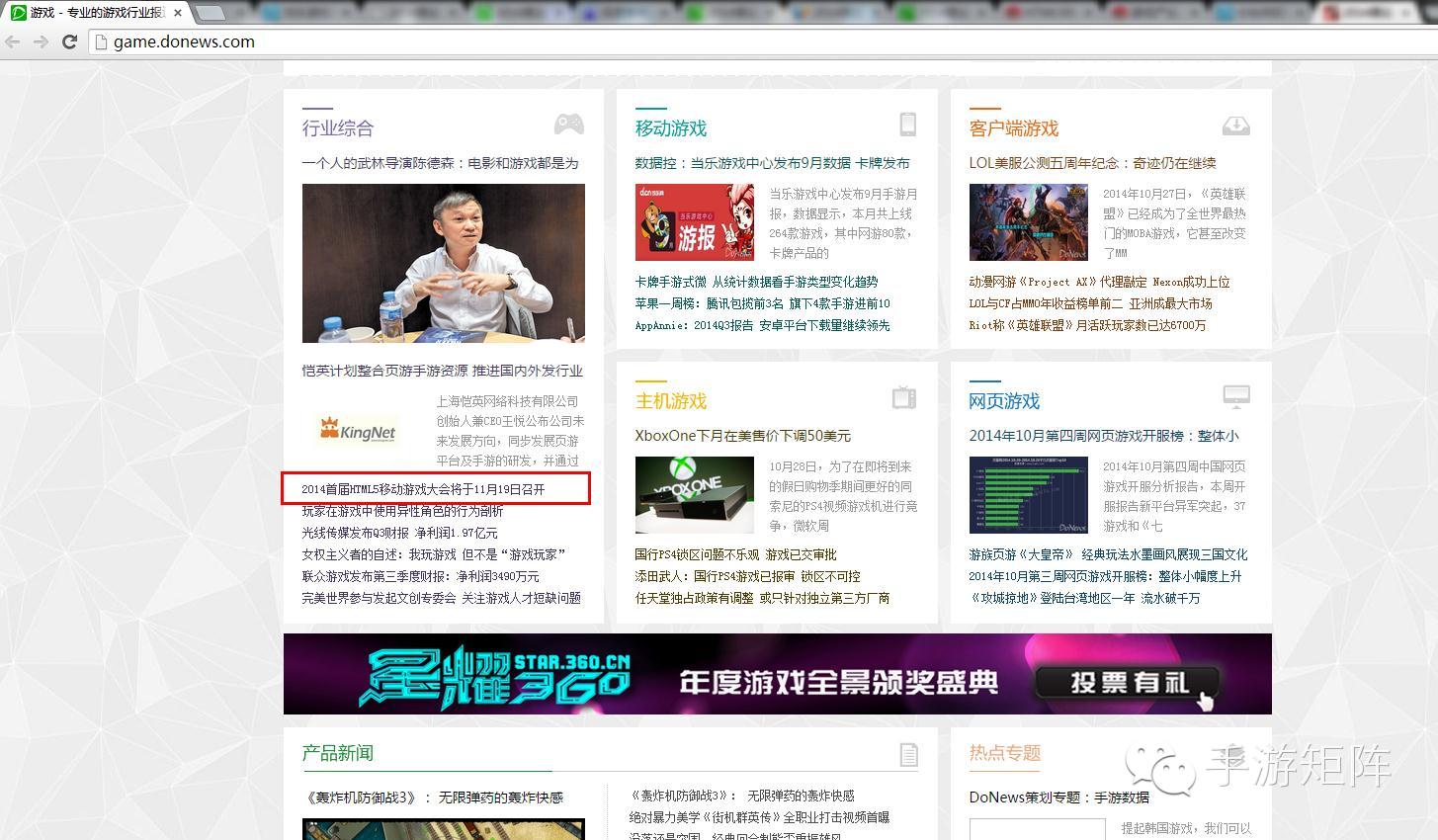
Task: Open 动漫网游《Project AX》代理敲定 article
Action: (1100, 282)
